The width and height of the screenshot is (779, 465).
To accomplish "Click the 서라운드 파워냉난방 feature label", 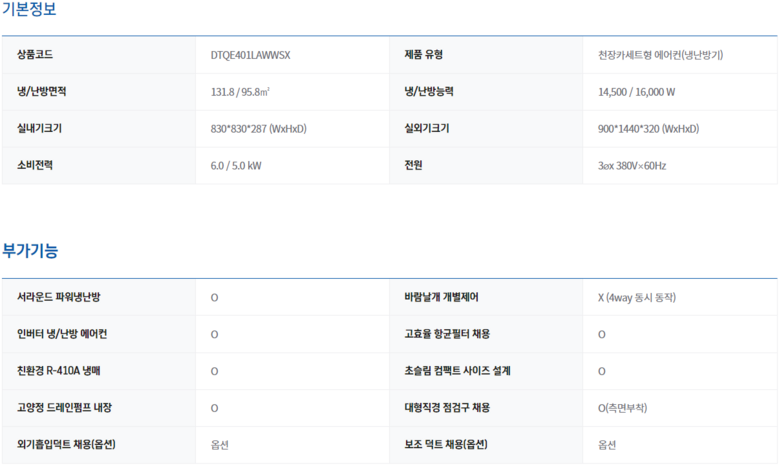I will coord(59,298).
